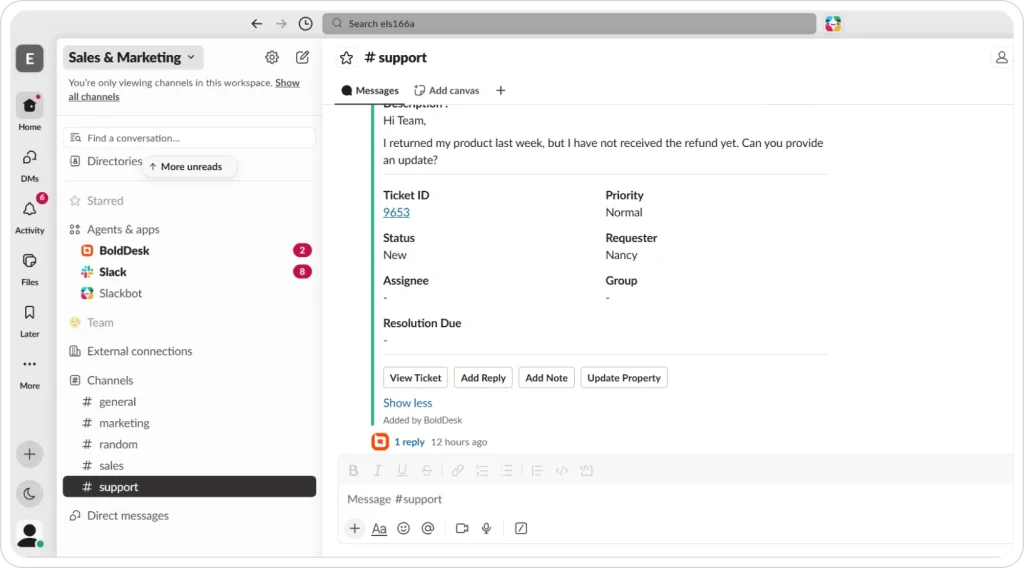The image size is (1024, 568).
Task: Click More unreads button
Action: point(189,166)
